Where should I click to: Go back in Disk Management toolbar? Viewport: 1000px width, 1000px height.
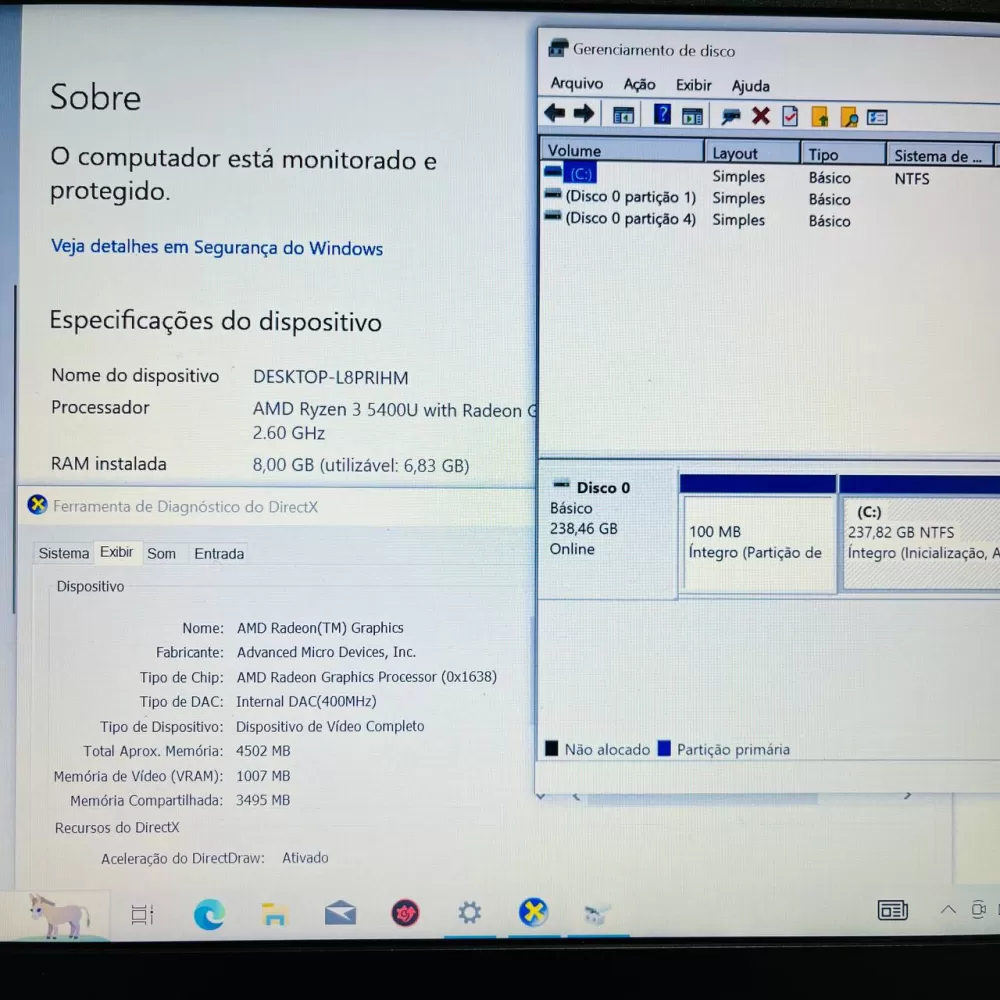[554, 114]
